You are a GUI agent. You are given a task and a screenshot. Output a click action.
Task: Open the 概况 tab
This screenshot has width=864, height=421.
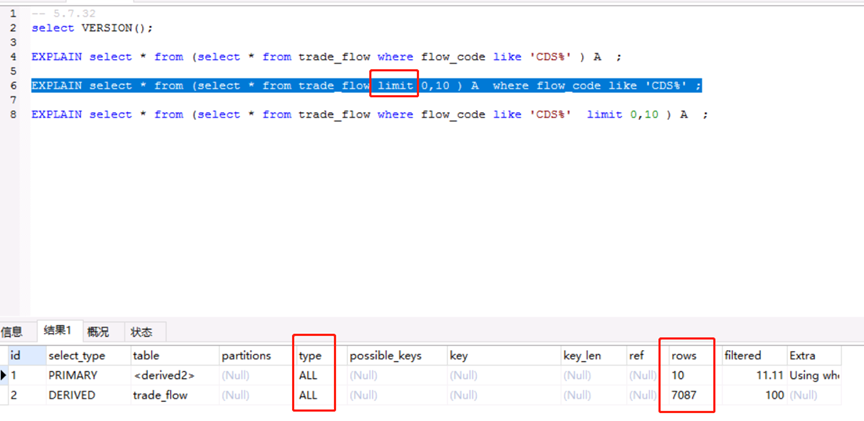(x=98, y=332)
